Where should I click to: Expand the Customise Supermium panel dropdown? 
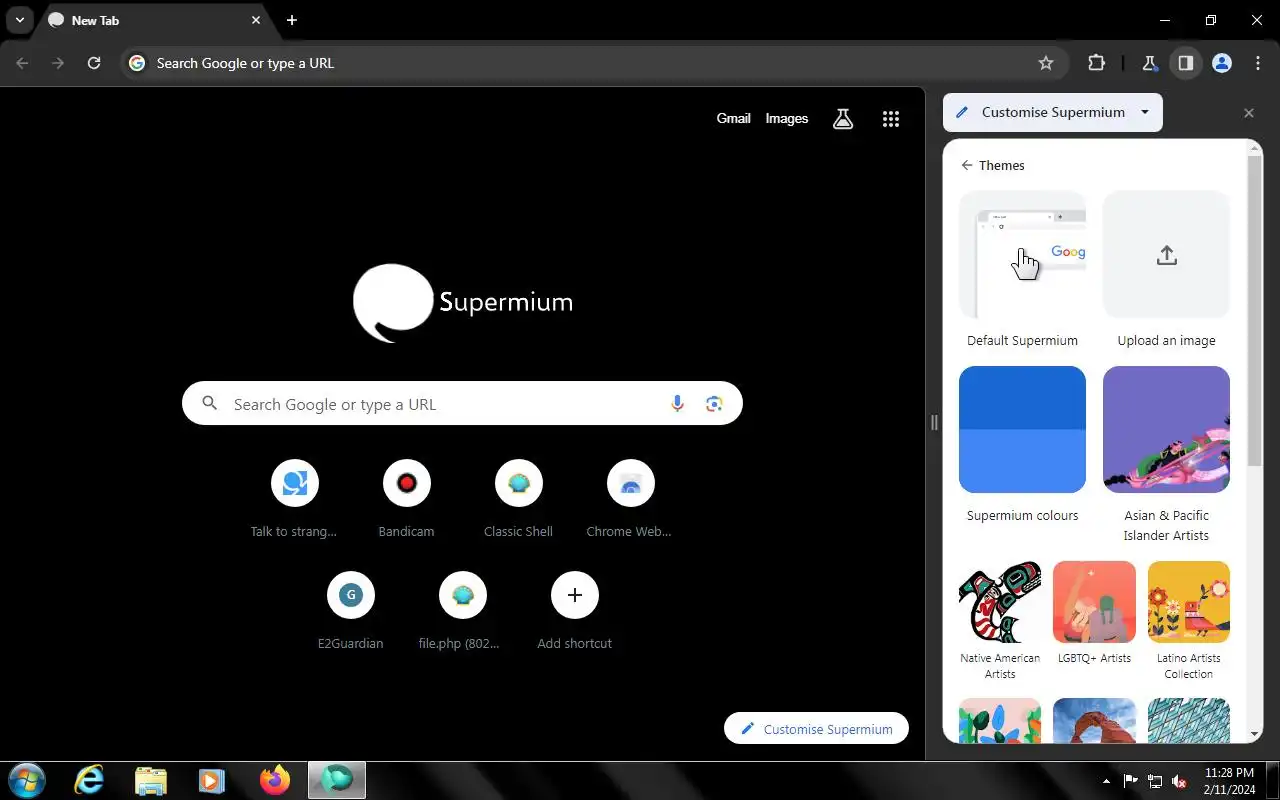1145,112
